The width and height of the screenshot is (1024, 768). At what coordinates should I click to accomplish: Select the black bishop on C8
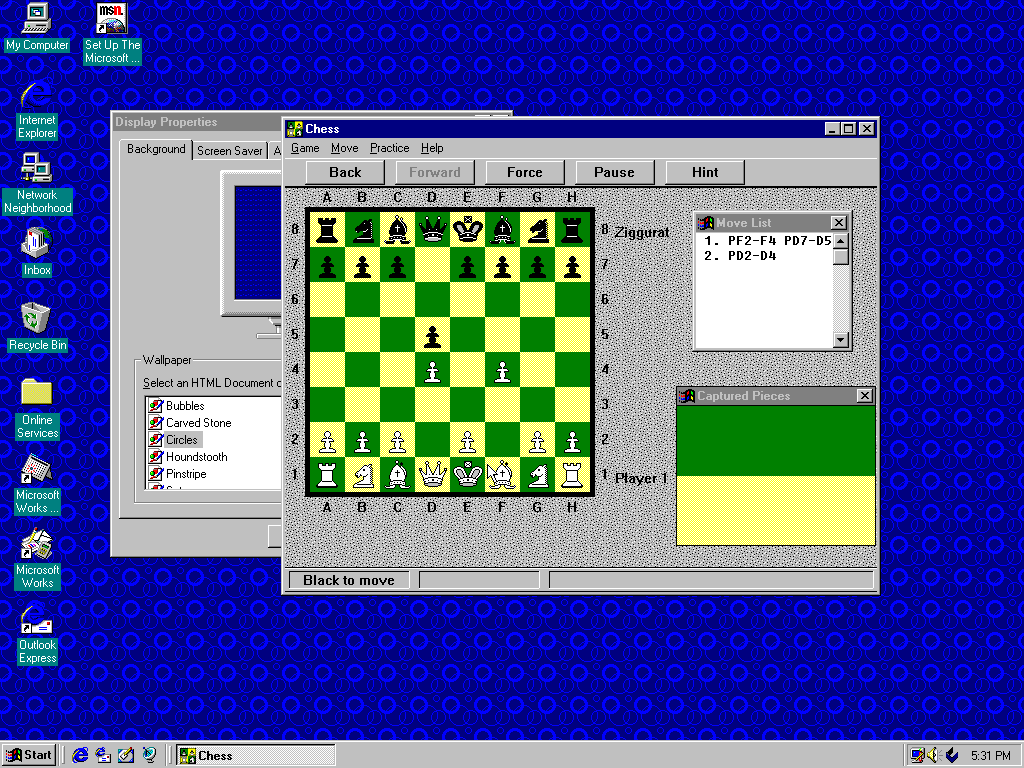coord(398,230)
